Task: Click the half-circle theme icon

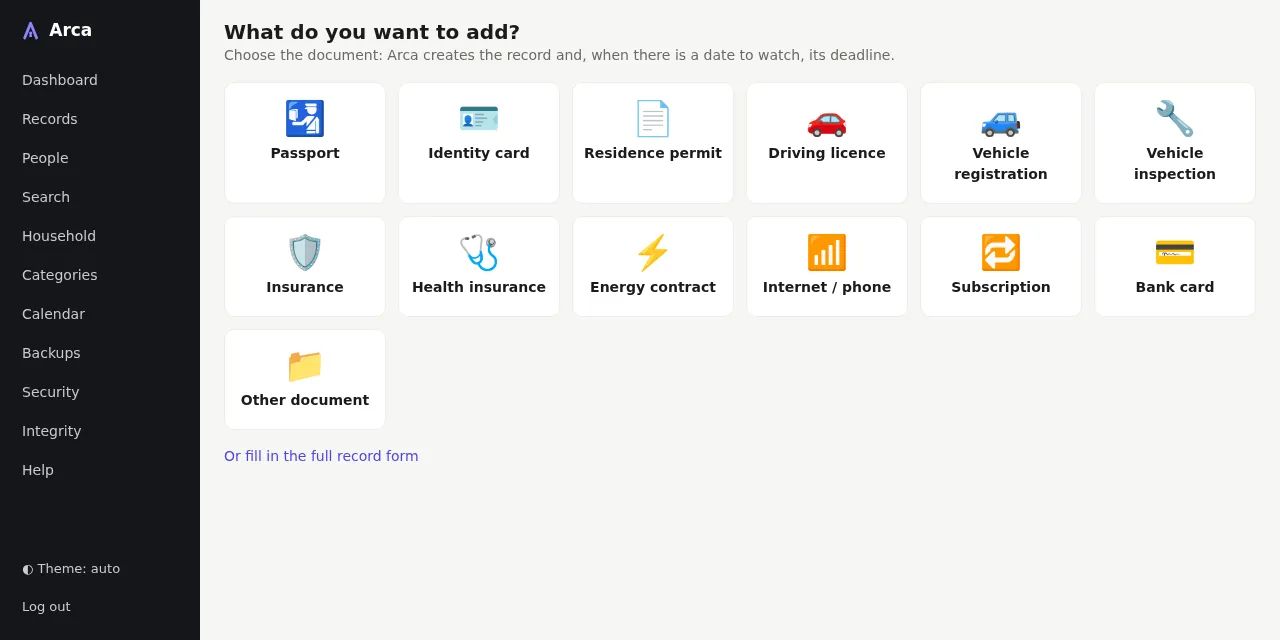Action: [x=28, y=569]
